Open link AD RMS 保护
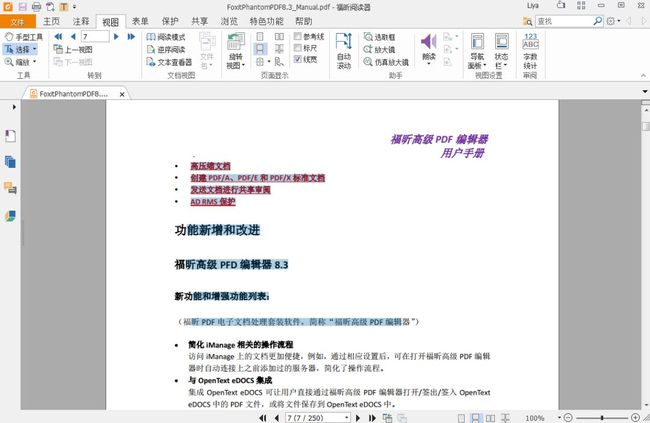The width and height of the screenshot is (650, 423). click(x=213, y=202)
